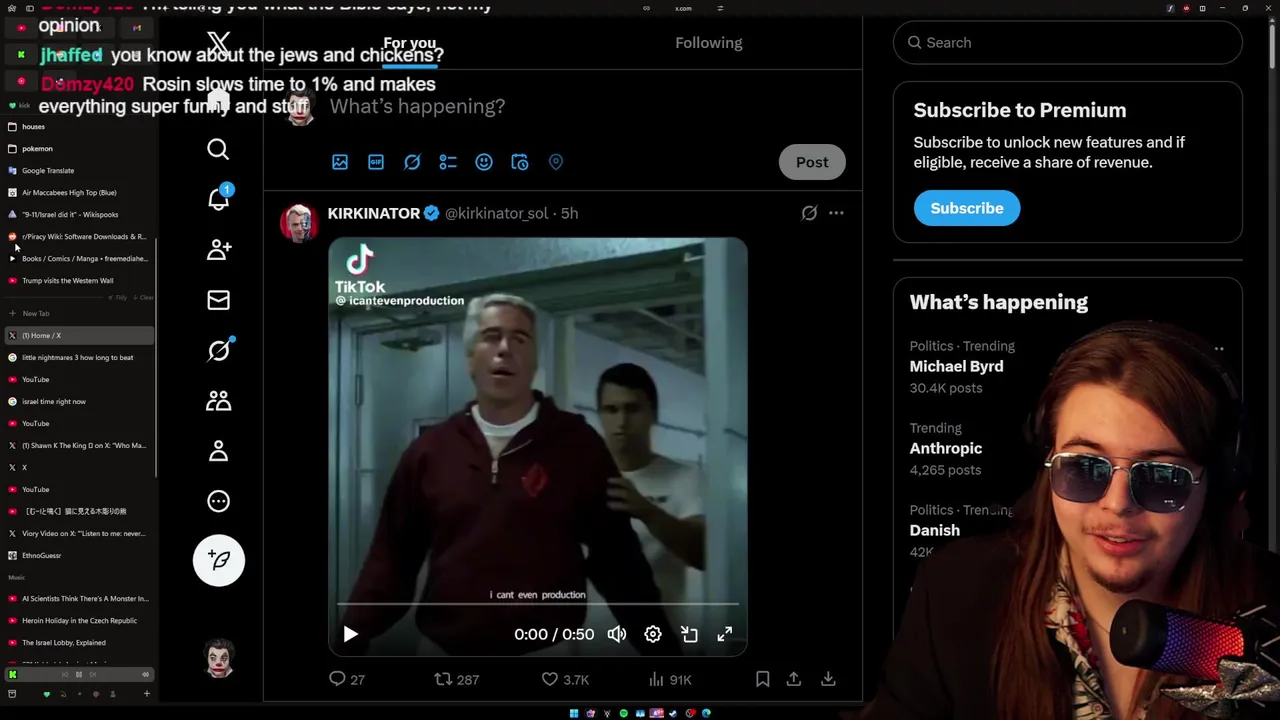Select Heroin Holiday in Czech Republic tab
Screen dimensions: 1280x720
pos(79,620)
